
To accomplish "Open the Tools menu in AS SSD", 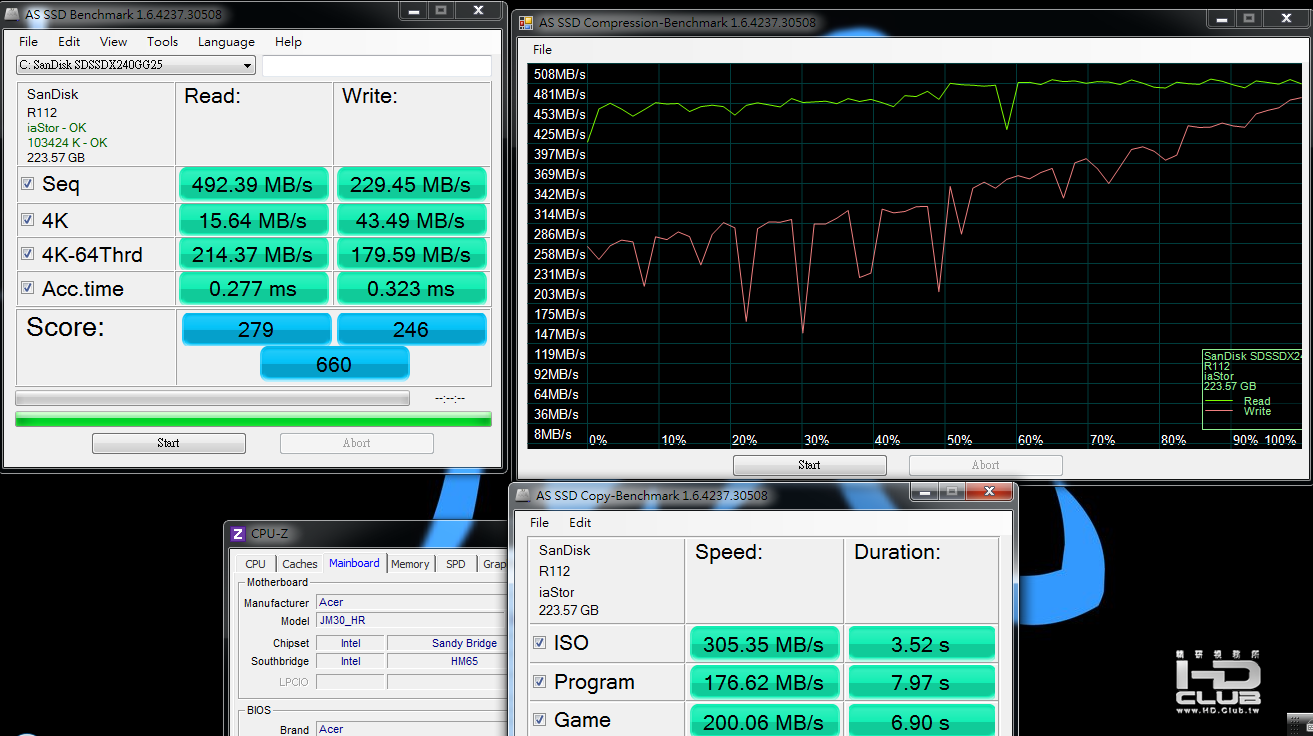I will [x=162, y=42].
